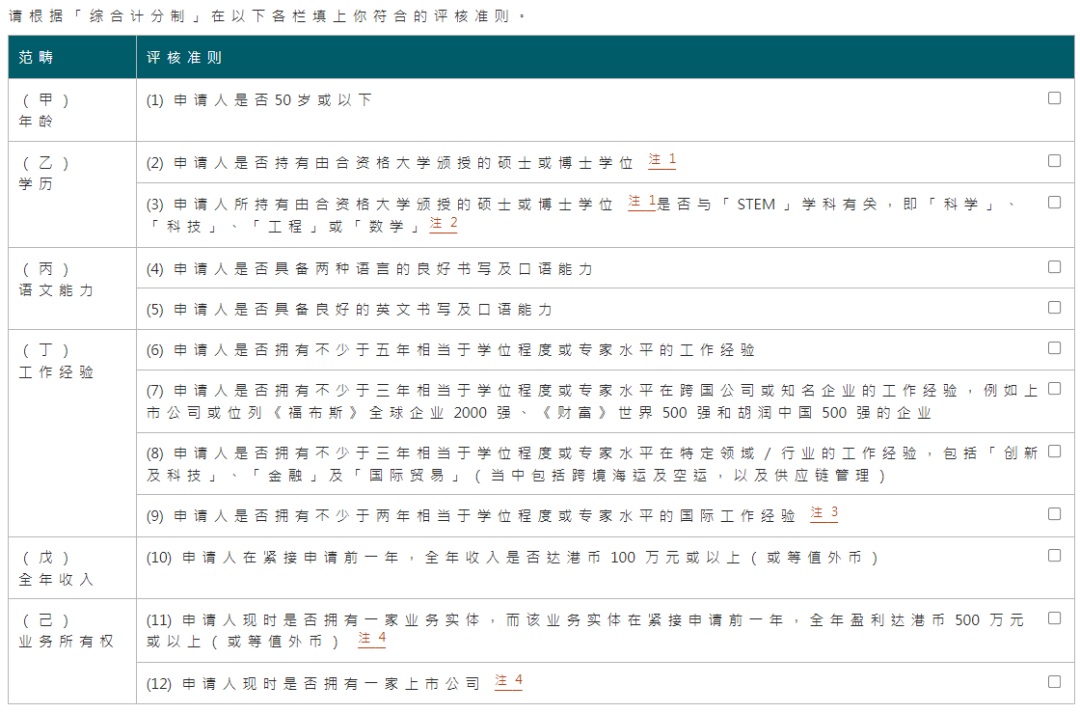Viewport: 1080px width, 713px height.
Task: Tick criterion (12) owns listed company checkbox
Action: [x=1054, y=682]
